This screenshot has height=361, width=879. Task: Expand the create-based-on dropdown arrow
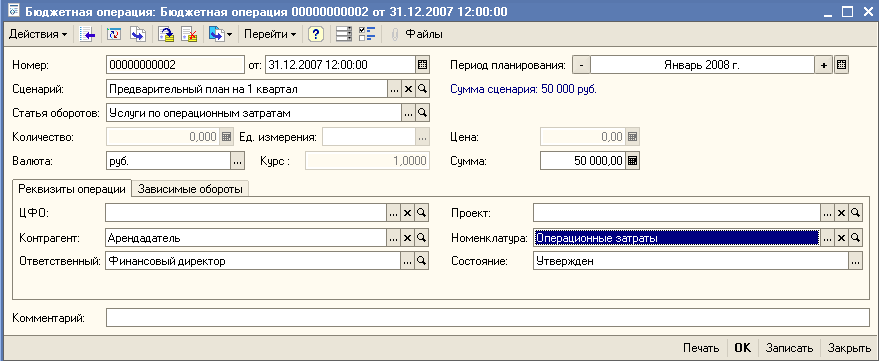[x=229, y=34]
